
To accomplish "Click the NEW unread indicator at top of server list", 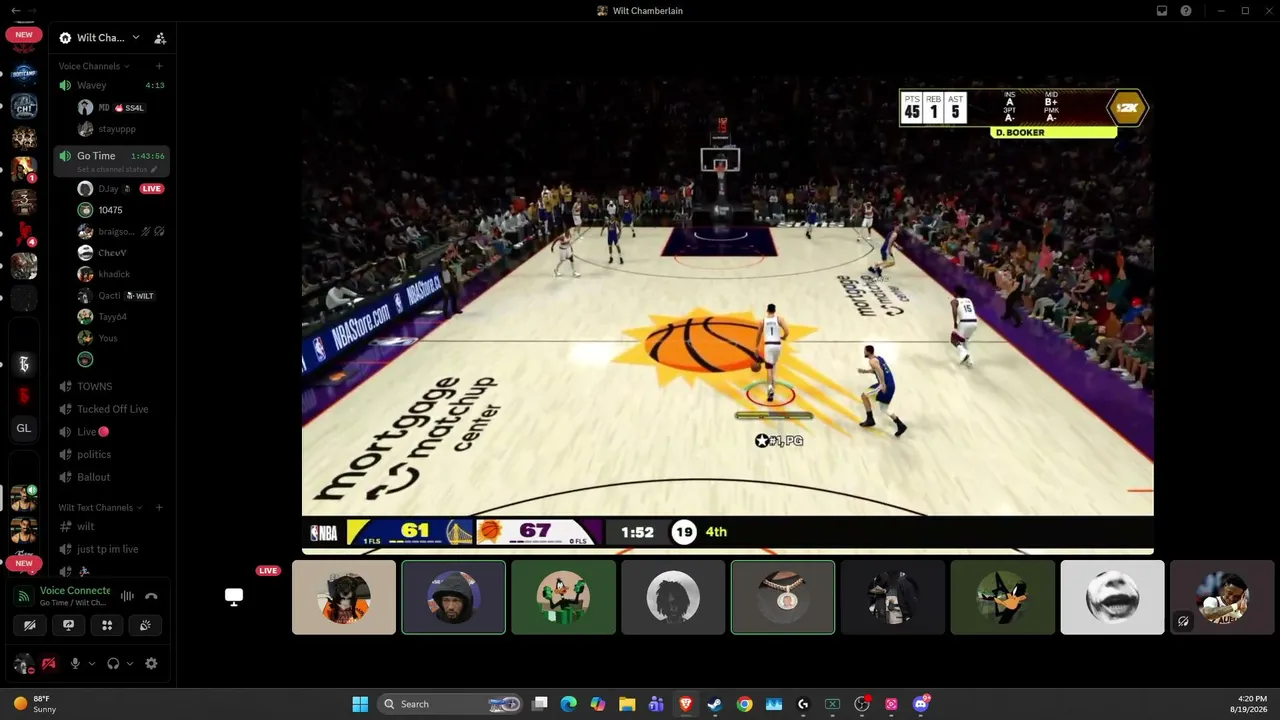I will 24,34.
